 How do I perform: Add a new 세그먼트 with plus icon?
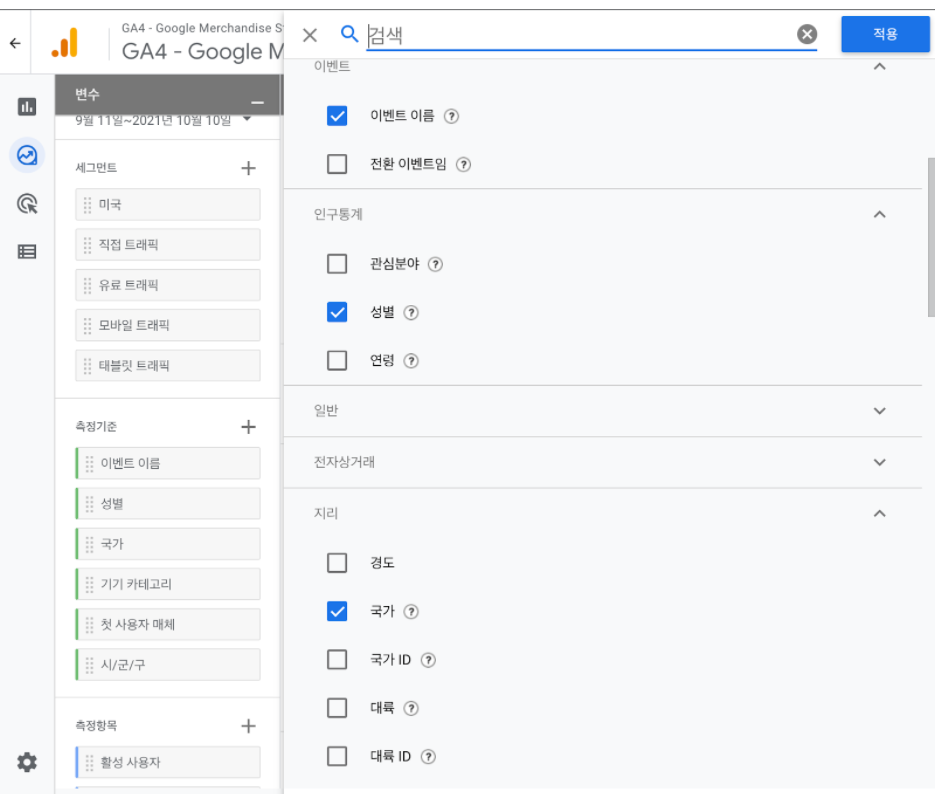[x=249, y=168]
